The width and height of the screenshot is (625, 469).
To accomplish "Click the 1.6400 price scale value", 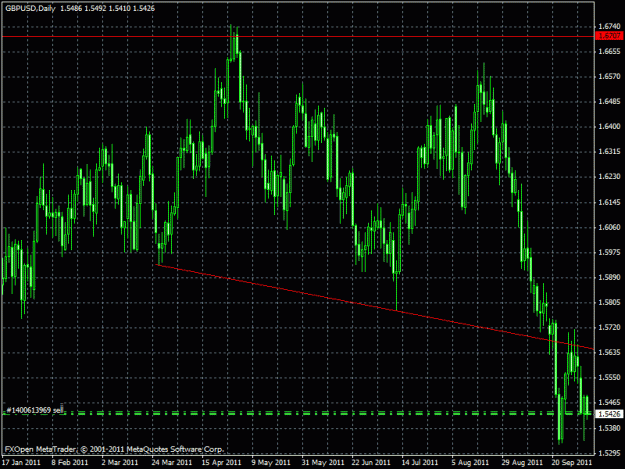I will coord(609,126).
